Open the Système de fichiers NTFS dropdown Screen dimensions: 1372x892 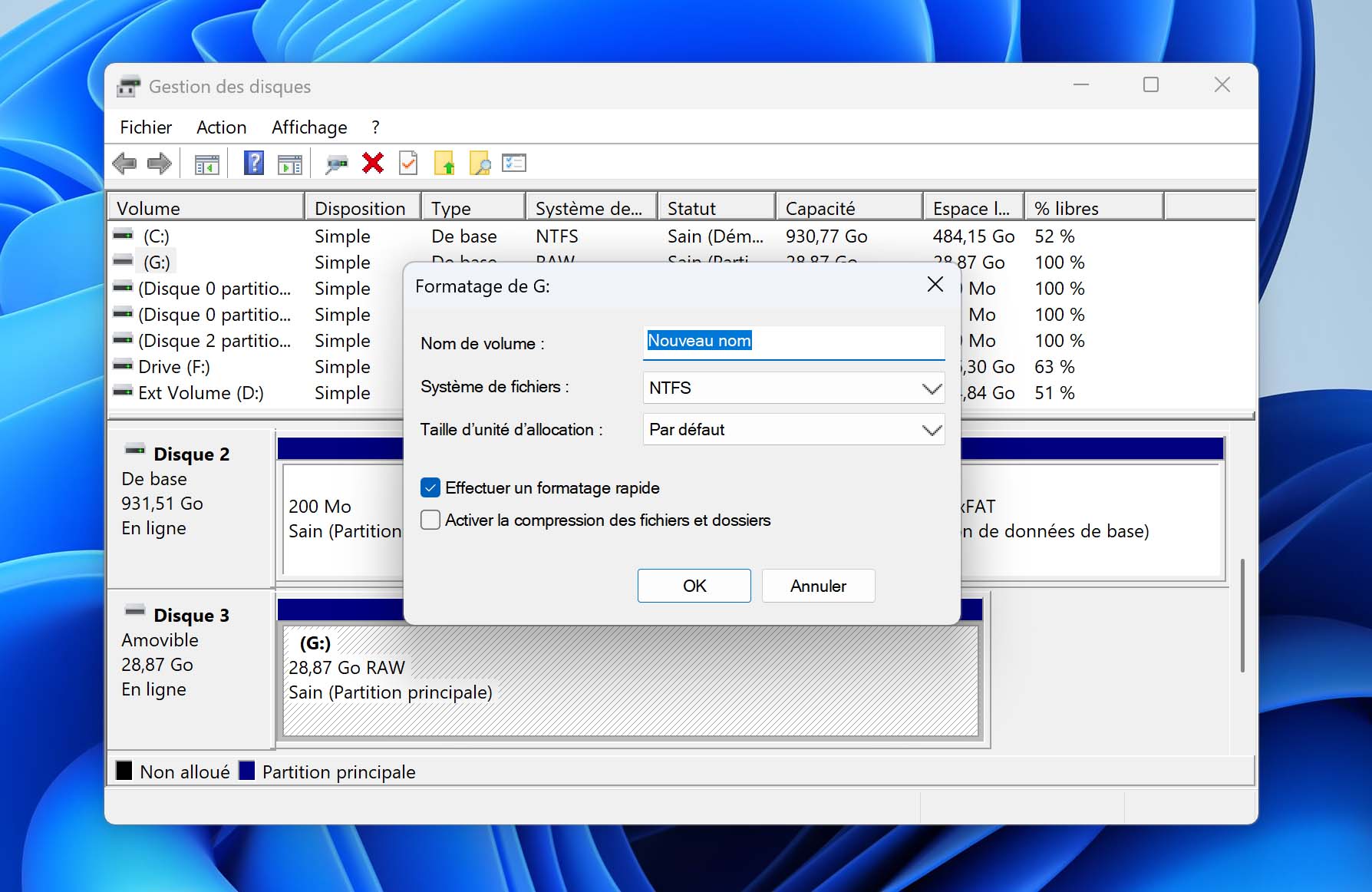(x=793, y=388)
